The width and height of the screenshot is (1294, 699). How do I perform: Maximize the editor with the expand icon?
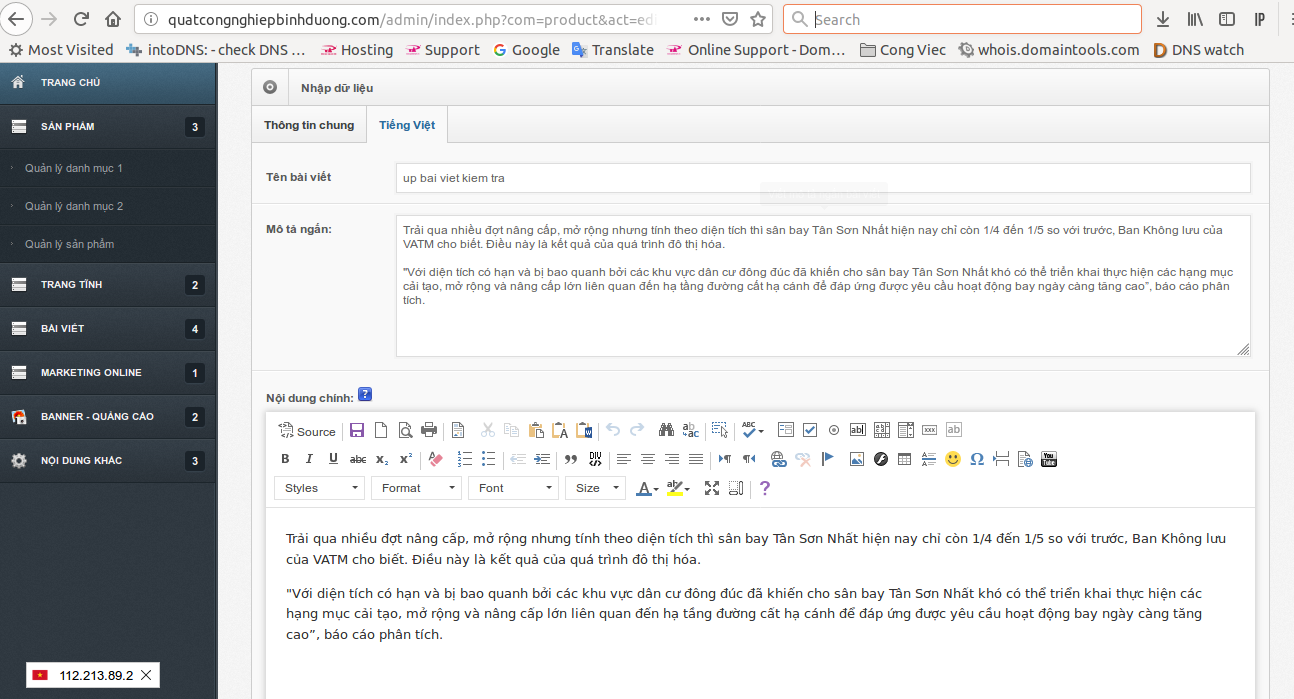(x=712, y=488)
